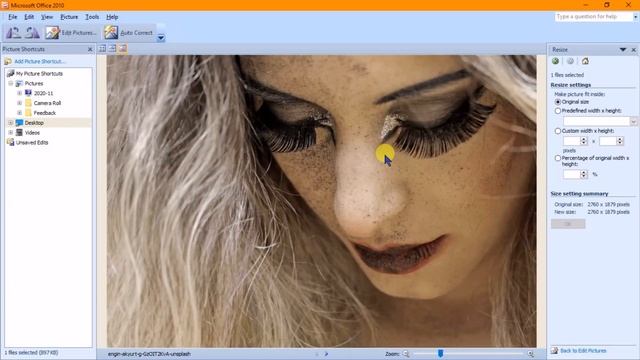Open the Tools menu
This screenshot has height=360, width=640.
tap(92, 17)
